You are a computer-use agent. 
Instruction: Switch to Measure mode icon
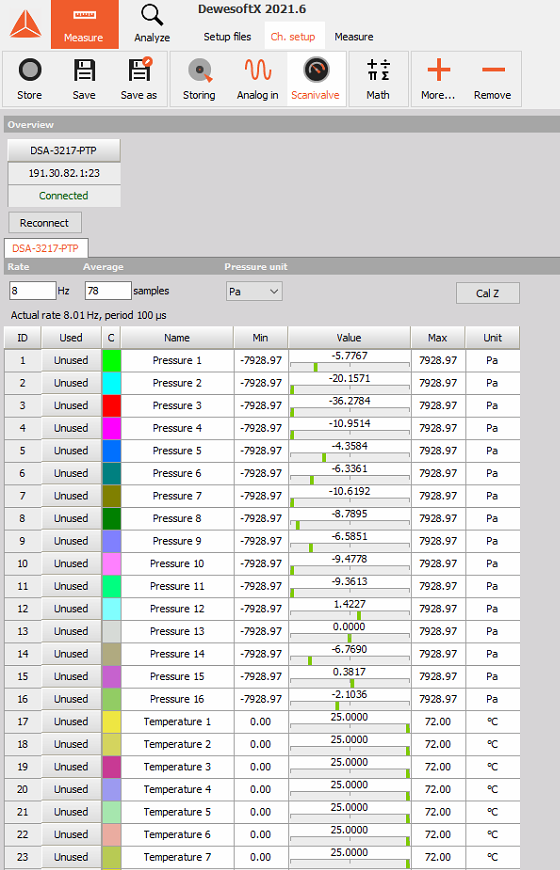[84, 24]
